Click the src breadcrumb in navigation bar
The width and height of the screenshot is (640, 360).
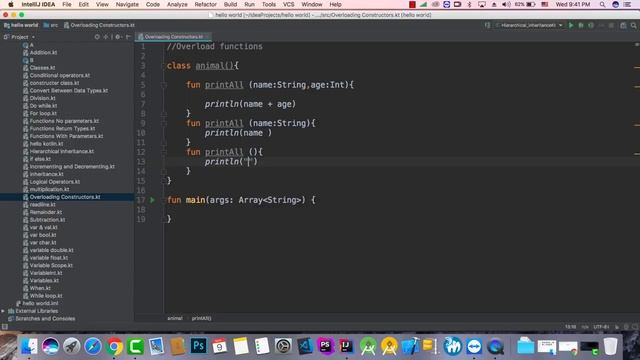[51, 25]
